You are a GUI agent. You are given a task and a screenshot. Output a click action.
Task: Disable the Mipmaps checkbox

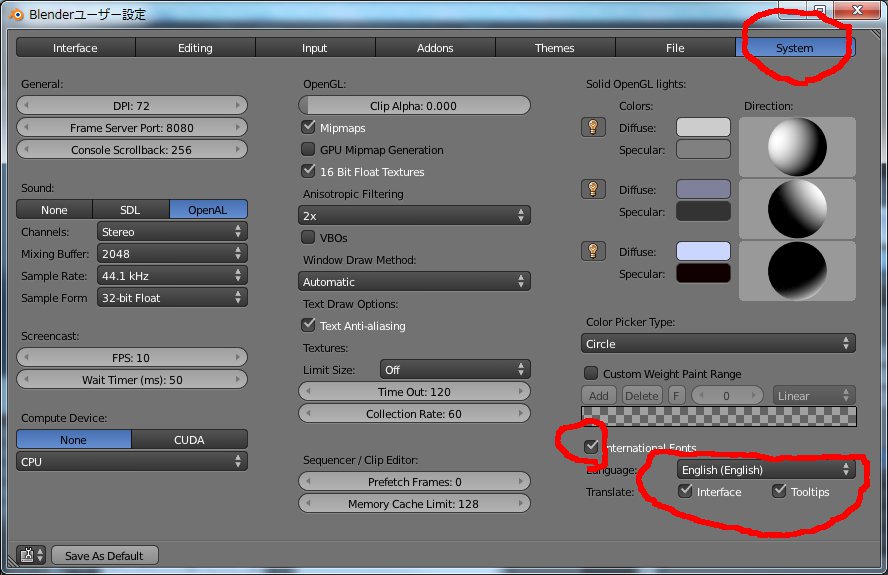308,127
